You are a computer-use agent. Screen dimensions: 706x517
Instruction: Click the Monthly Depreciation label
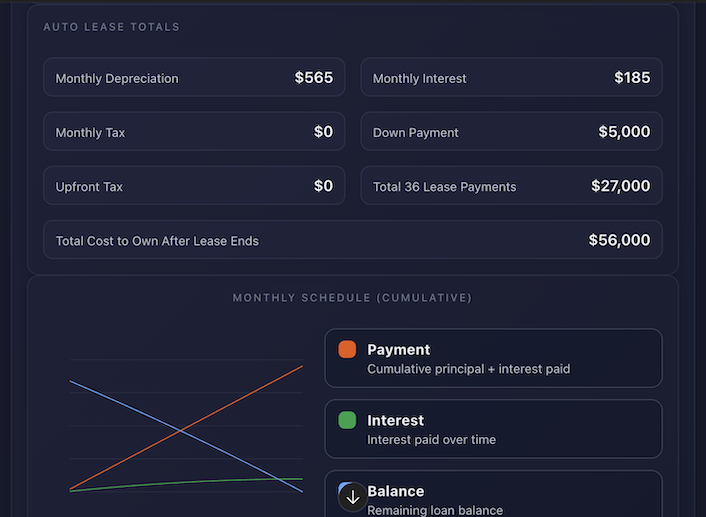117,78
